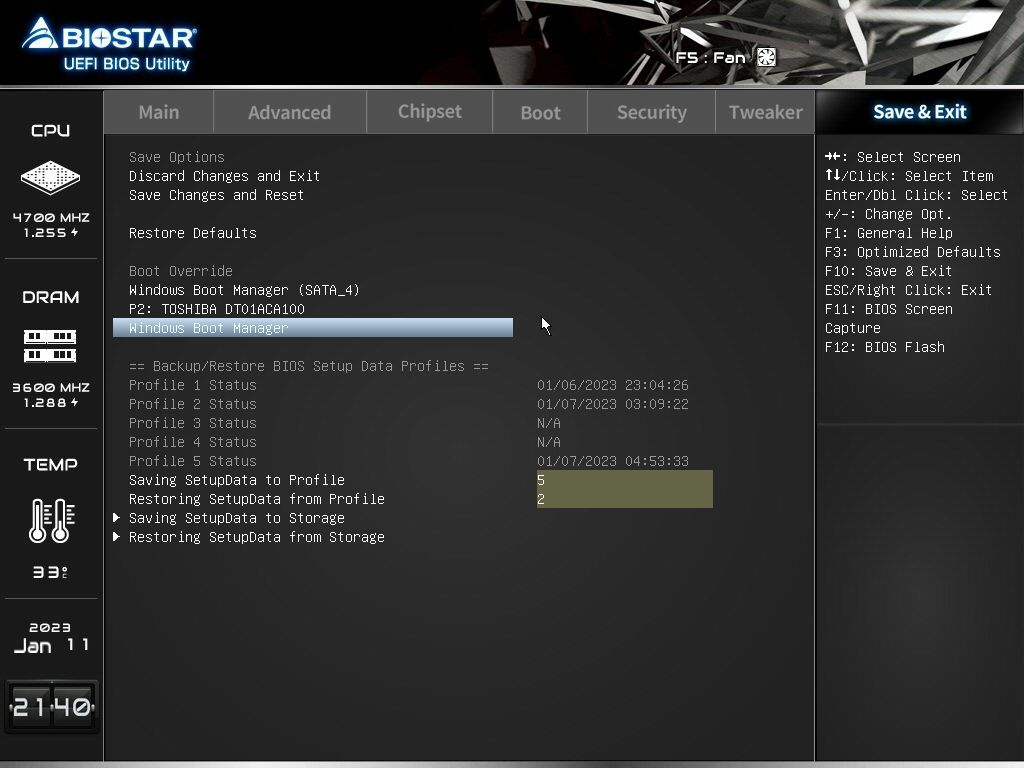Click the Boot Override heading
Image resolution: width=1024 pixels, height=768 pixels.
point(180,271)
